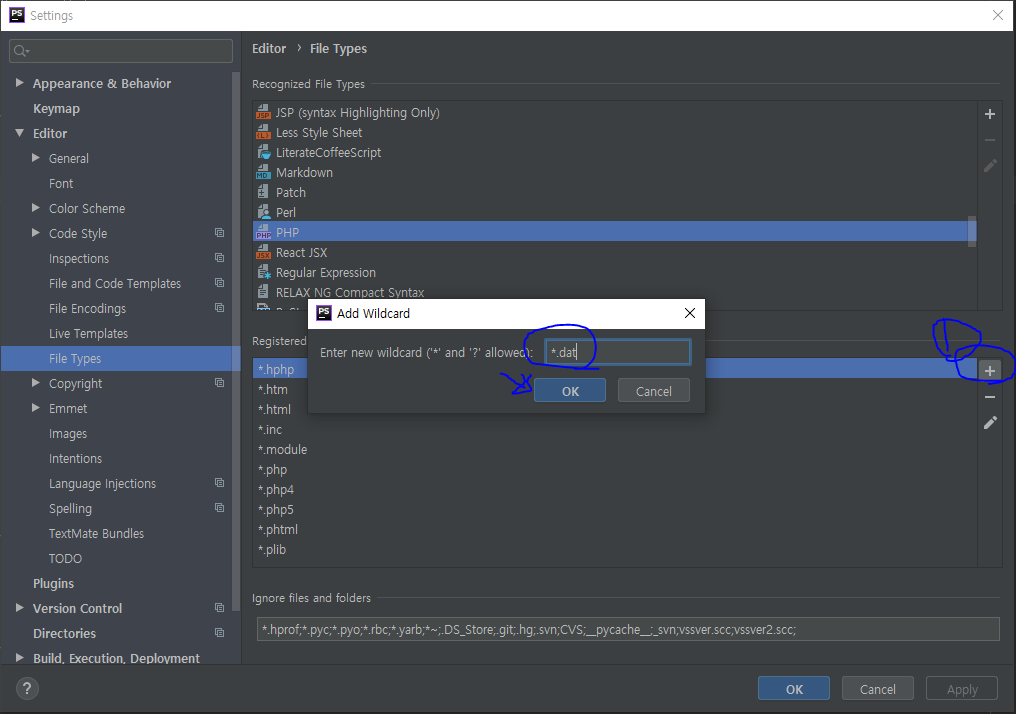Select the *.hphp registered pattern
The height and width of the screenshot is (714, 1016).
click(x=276, y=369)
